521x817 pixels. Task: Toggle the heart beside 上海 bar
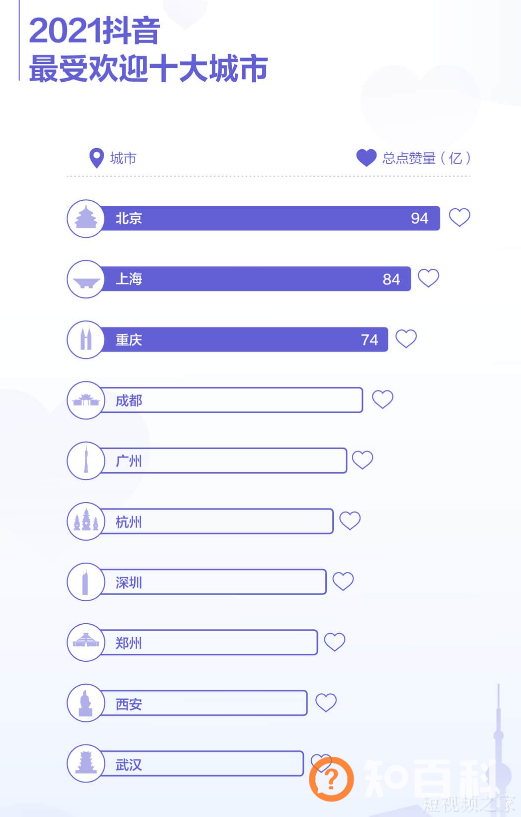point(428,278)
